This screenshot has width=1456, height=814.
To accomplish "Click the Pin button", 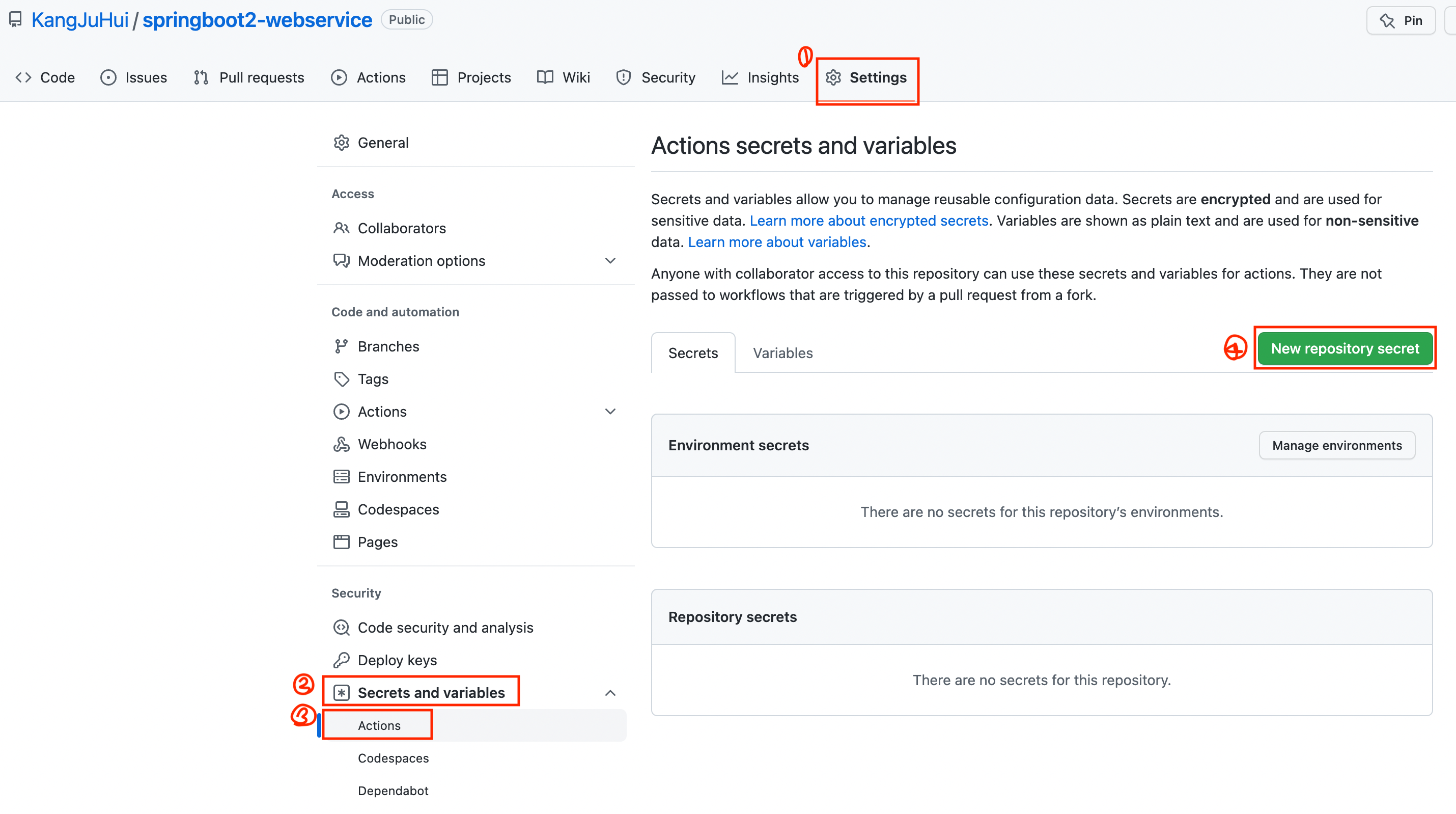I will coord(1401,21).
